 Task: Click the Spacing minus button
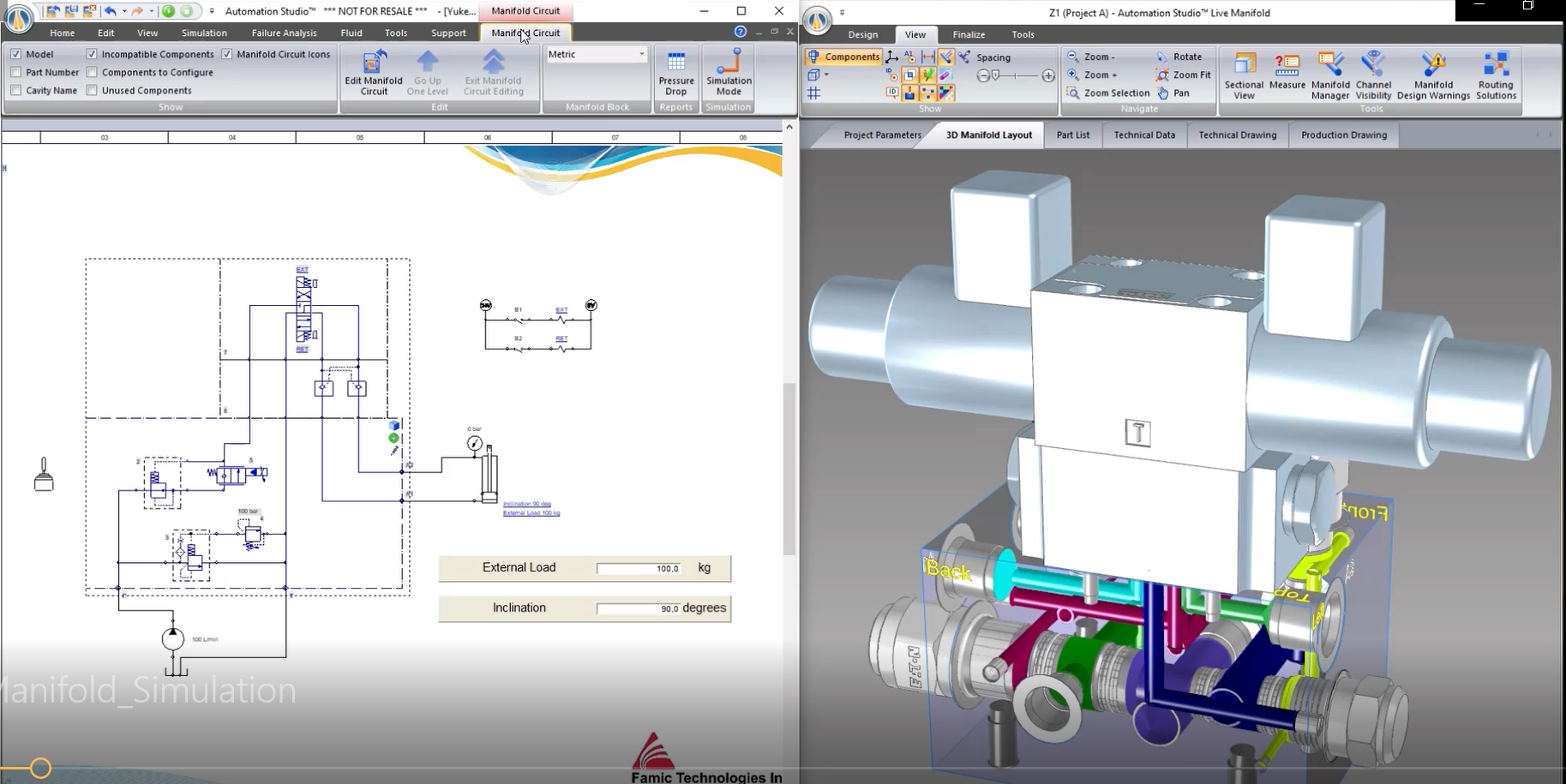point(982,75)
